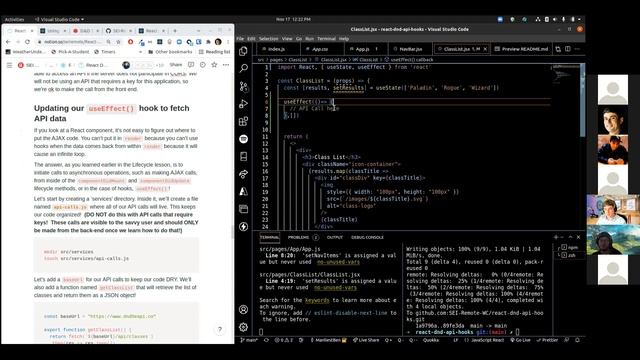Open the Notion sidebar hamburger menu
This screenshot has width=640, height=360.
click(9, 65)
